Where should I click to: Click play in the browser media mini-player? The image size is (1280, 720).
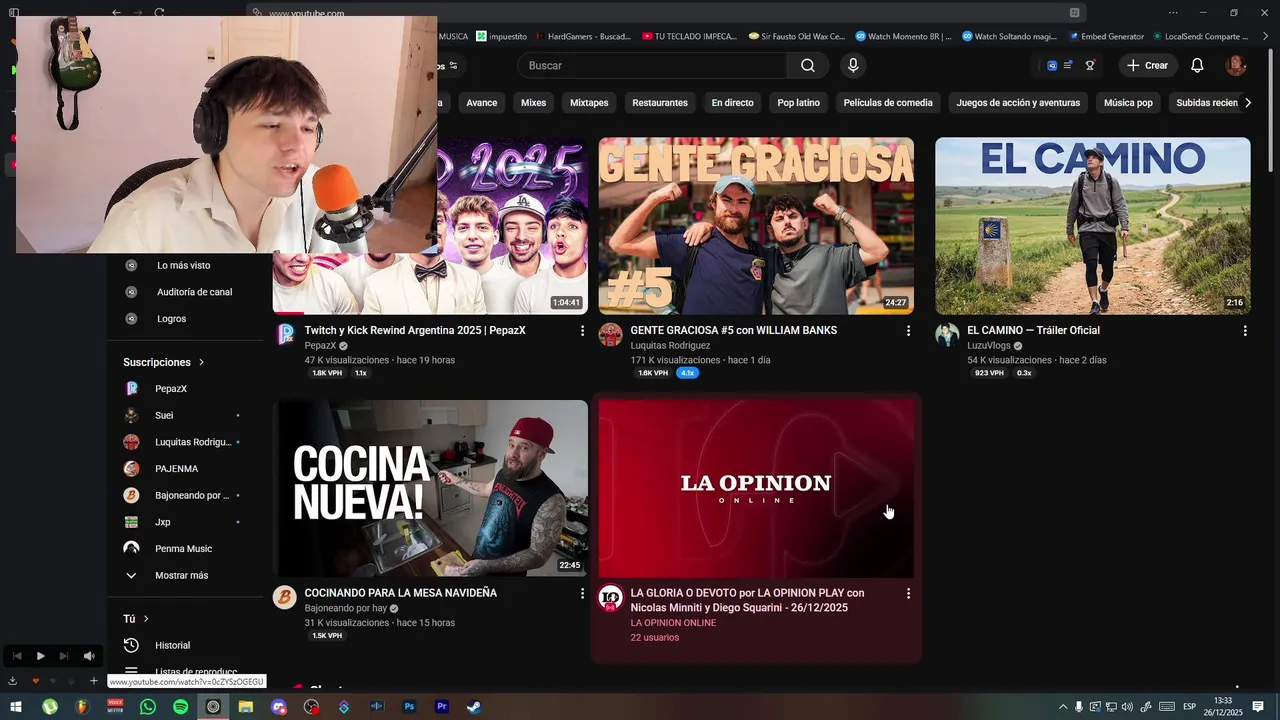click(x=40, y=656)
